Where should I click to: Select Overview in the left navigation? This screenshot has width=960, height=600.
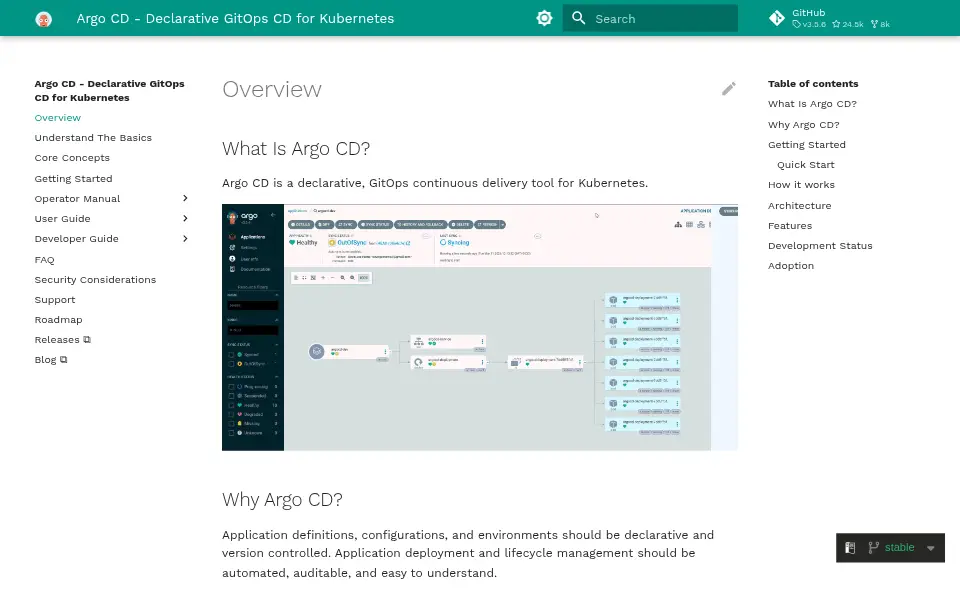tap(58, 118)
